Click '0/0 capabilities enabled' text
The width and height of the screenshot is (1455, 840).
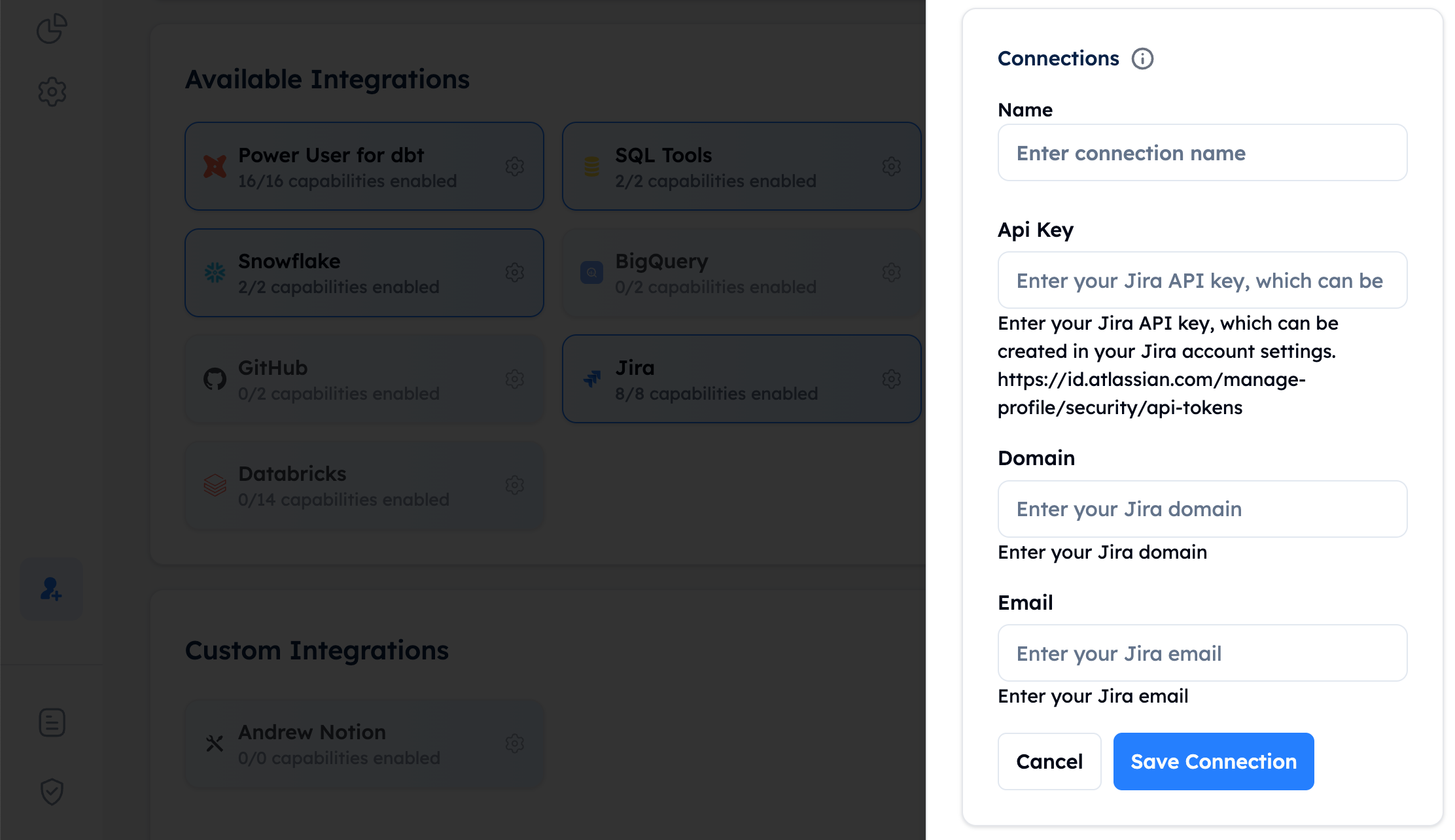pyautogui.click(x=339, y=758)
